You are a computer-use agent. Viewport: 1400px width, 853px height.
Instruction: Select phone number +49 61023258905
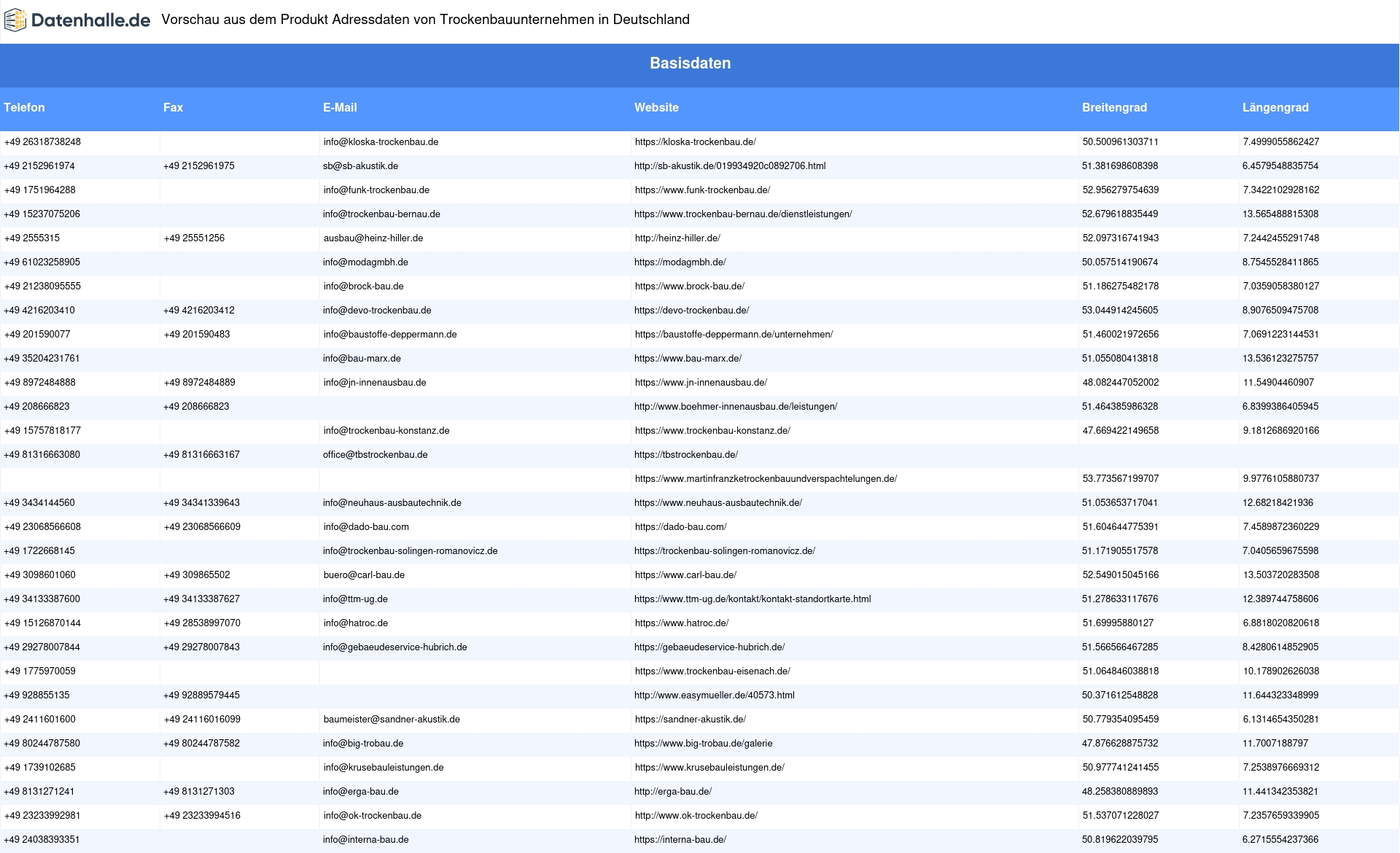coord(42,262)
